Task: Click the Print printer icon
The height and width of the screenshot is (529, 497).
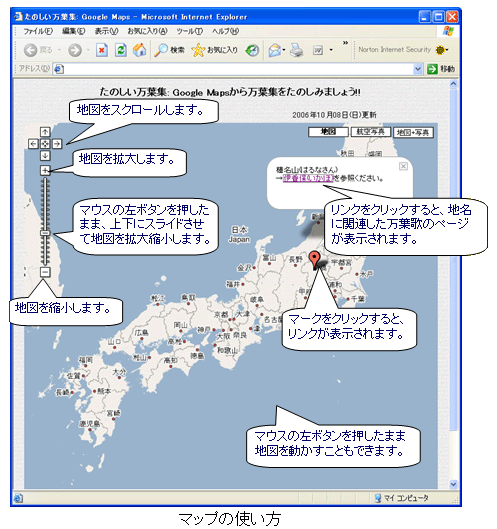Action: pos(297,50)
